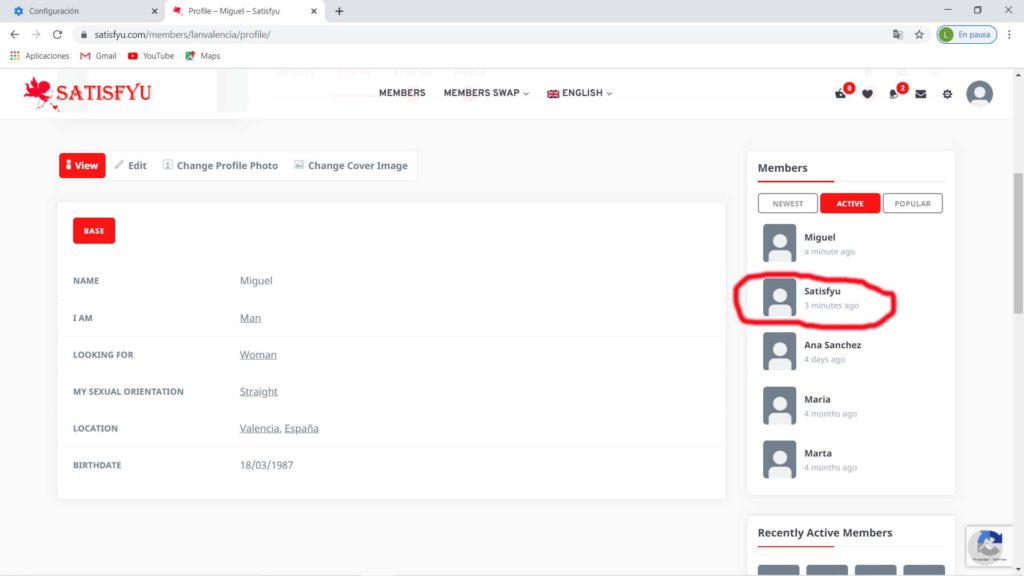The height and width of the screenshot is (576, 1024).
Task: Go back with browser back arrow
Action: [14, 34]
